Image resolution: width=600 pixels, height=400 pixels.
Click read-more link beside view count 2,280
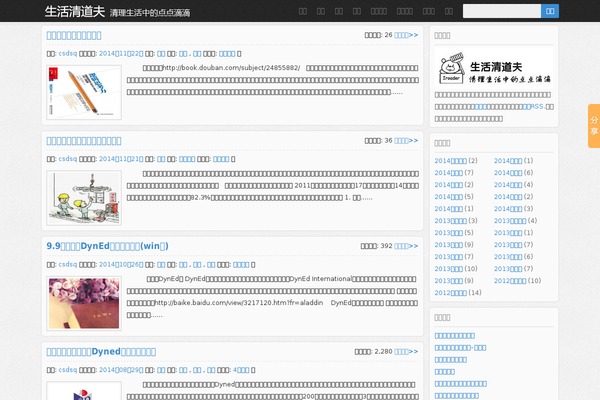click(406, 351)
